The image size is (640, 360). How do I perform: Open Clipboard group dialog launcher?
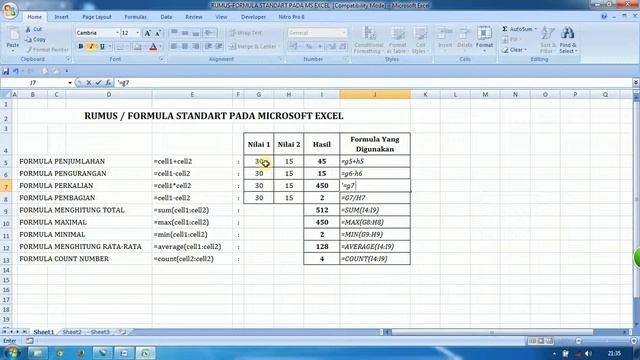tap(68, 60)
